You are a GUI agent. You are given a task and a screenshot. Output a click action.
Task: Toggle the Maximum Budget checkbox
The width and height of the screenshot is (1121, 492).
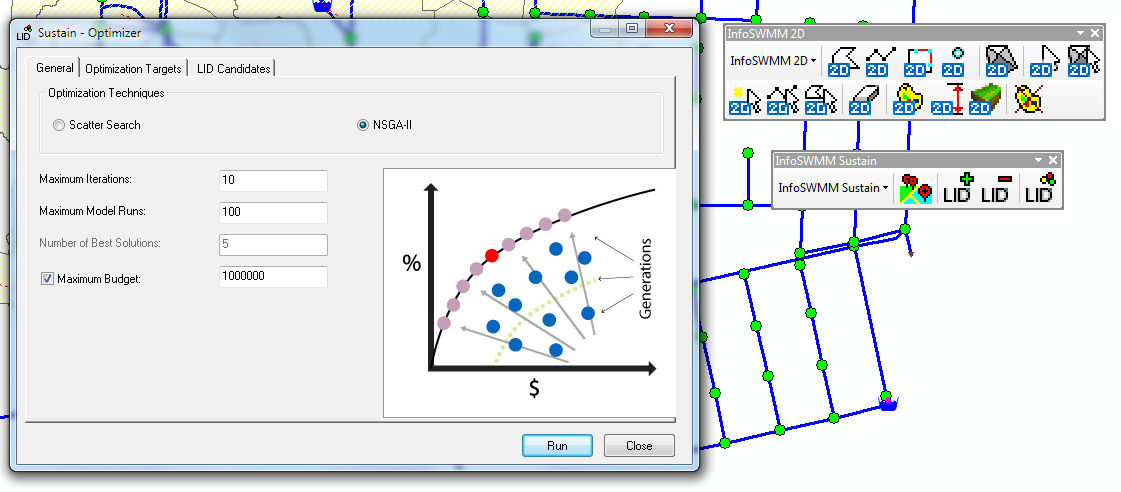(x=47, y=279)
